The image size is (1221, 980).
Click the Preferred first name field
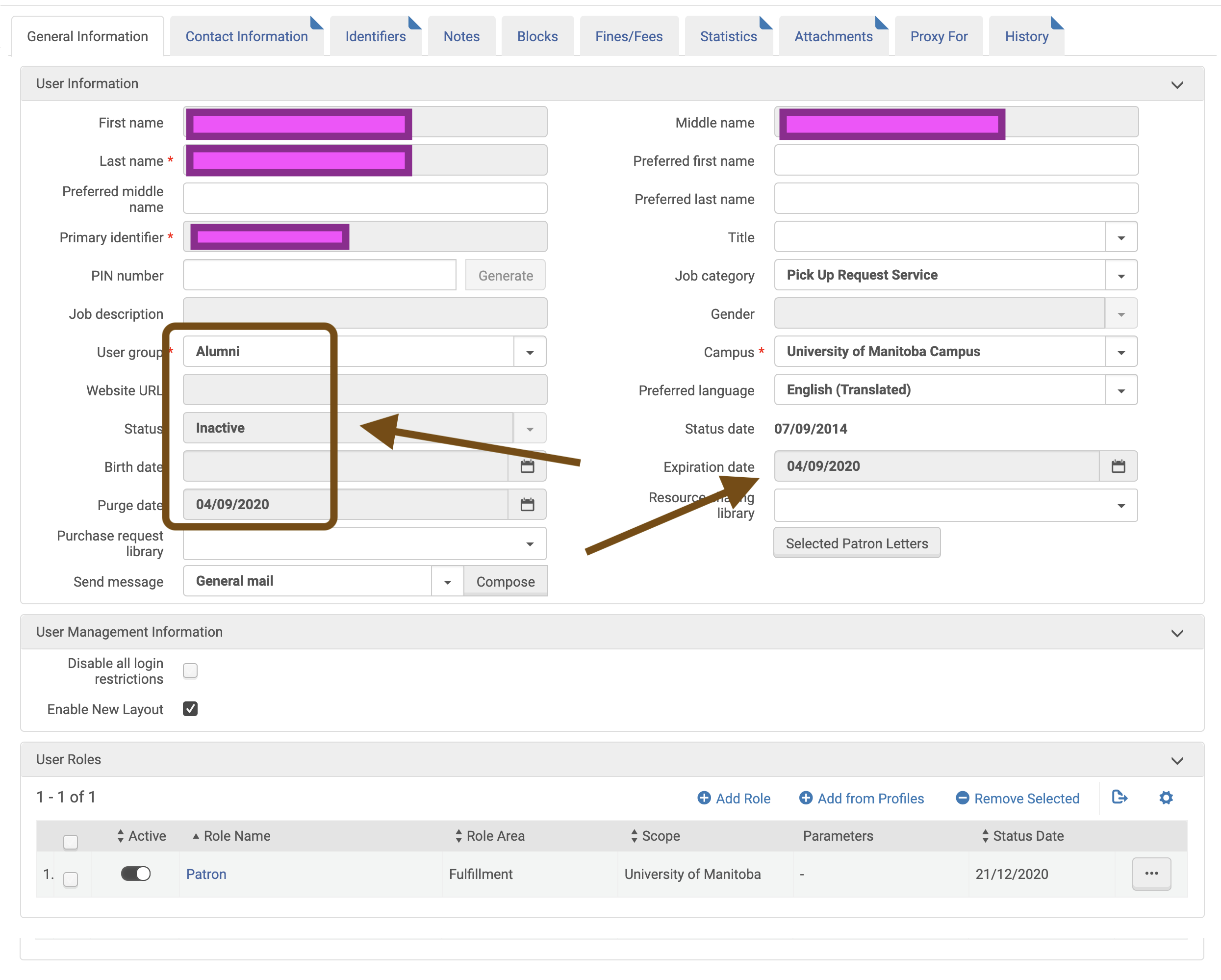coord(955,160)
